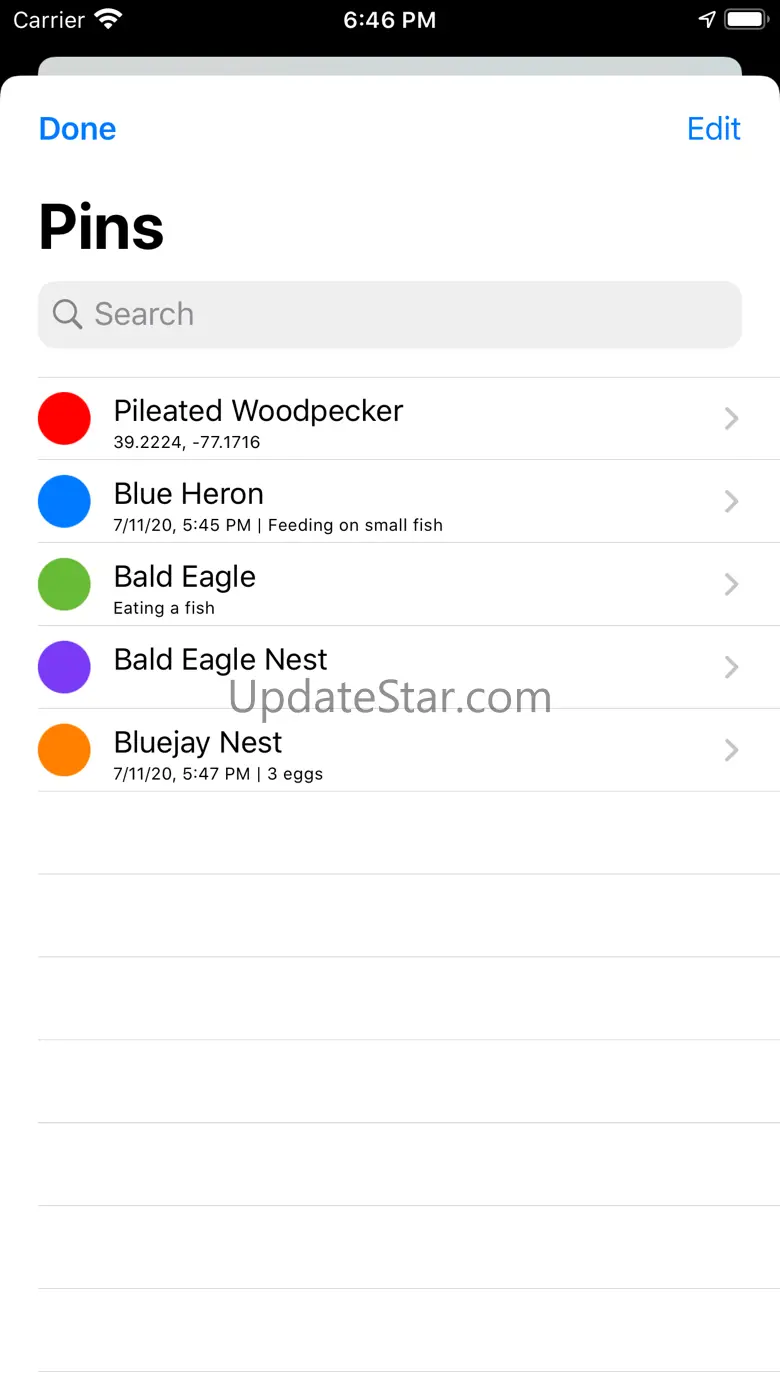Click the red pin color circle
Viewport: 780px width, 1387px height.
pos(64,418)
